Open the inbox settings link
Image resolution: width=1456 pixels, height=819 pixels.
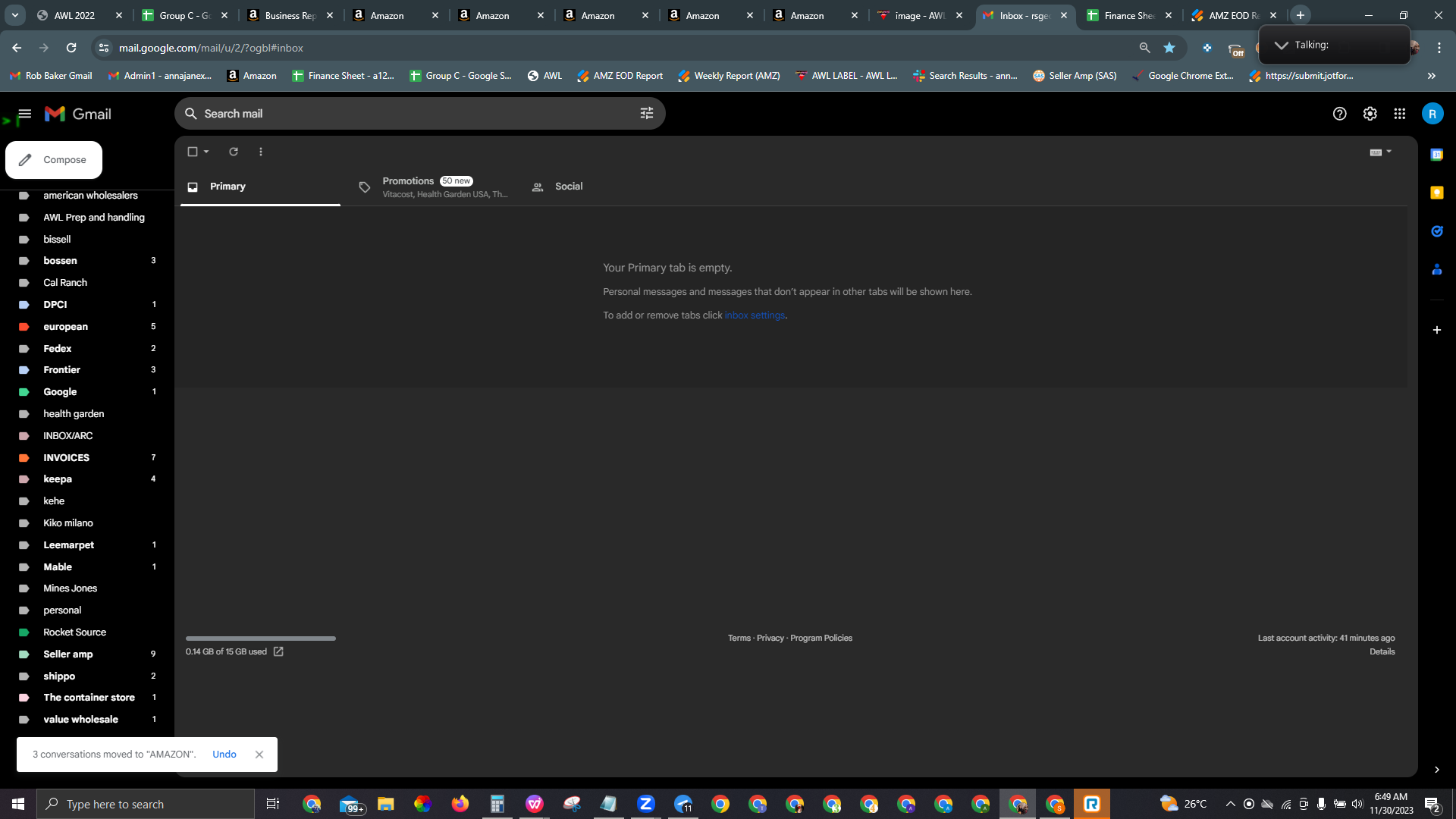pos(755,315)
